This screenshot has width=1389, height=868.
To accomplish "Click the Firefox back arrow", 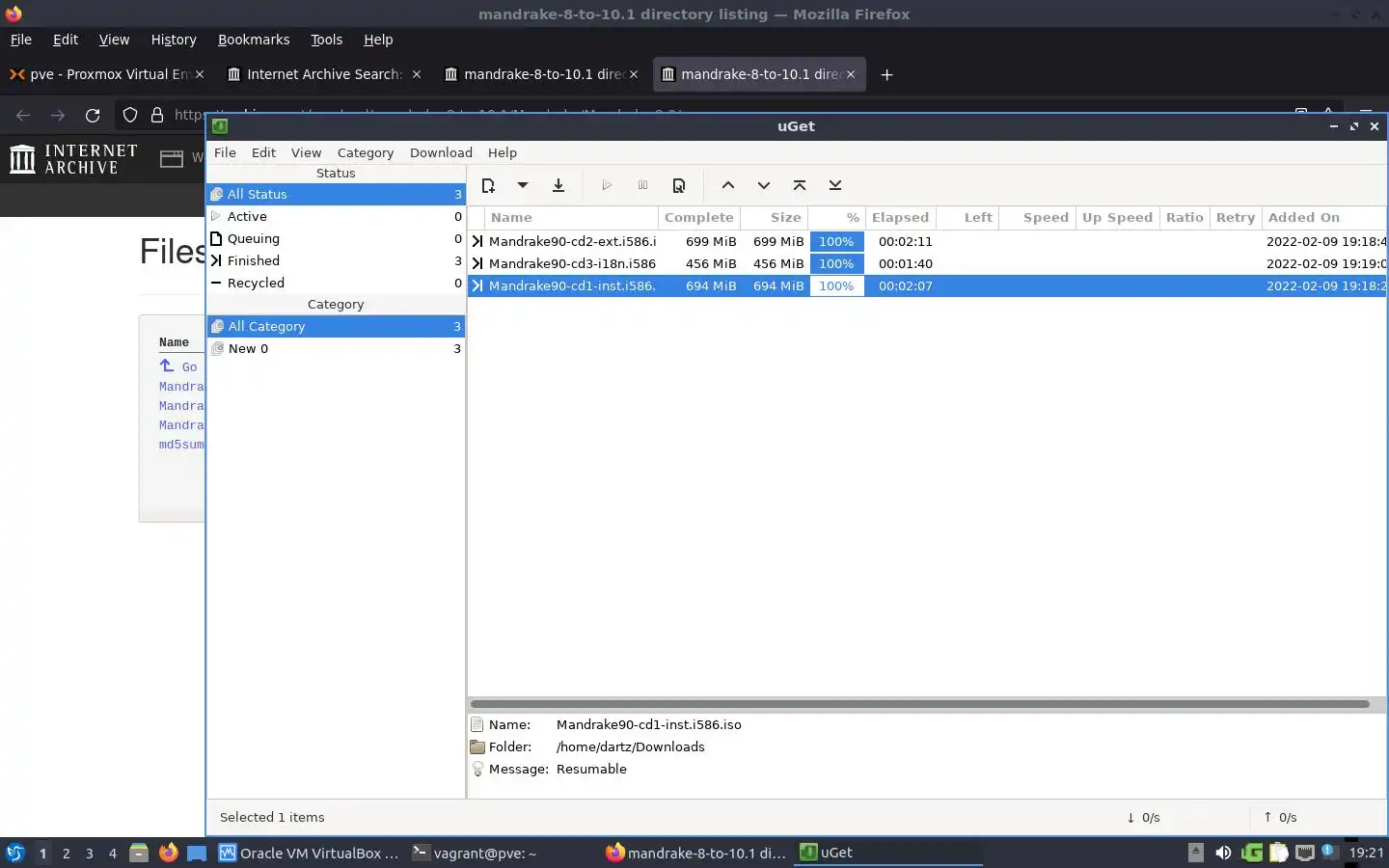I will [23, 115].
